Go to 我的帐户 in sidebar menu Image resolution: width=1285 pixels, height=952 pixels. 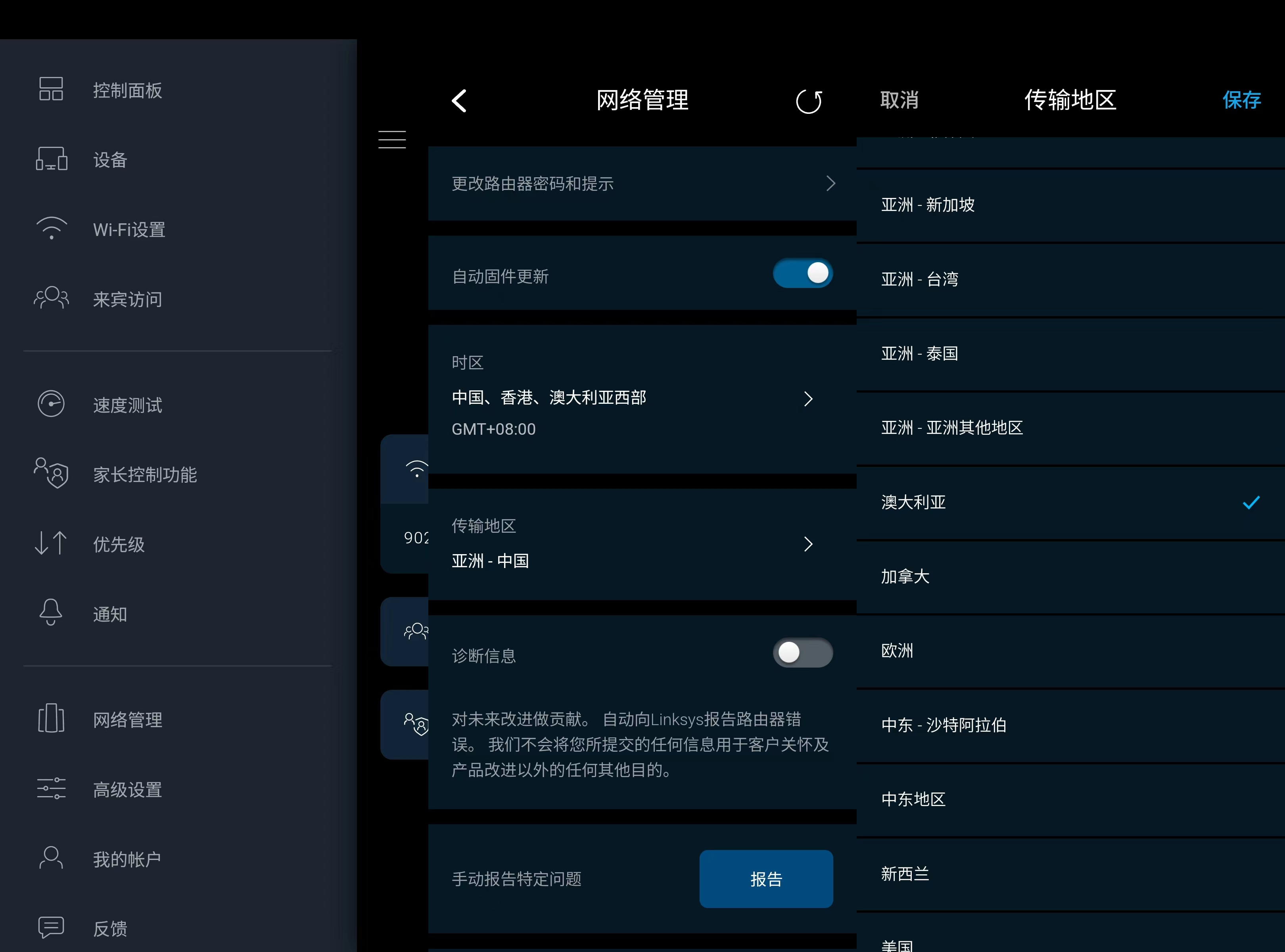[x=126, y=859]
